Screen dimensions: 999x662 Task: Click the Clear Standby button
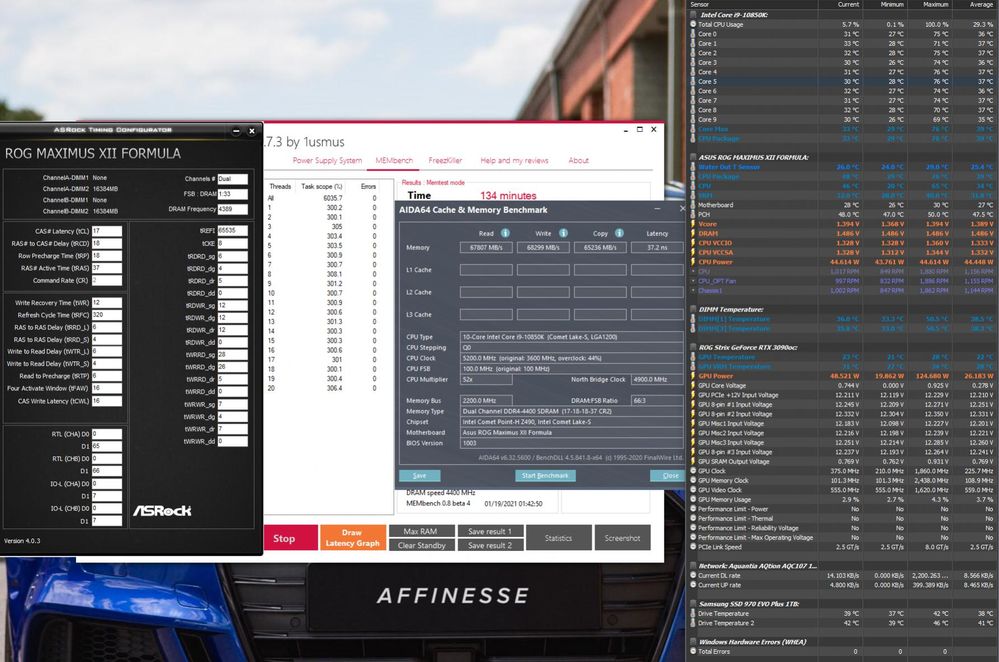click(x=421, y=545)
